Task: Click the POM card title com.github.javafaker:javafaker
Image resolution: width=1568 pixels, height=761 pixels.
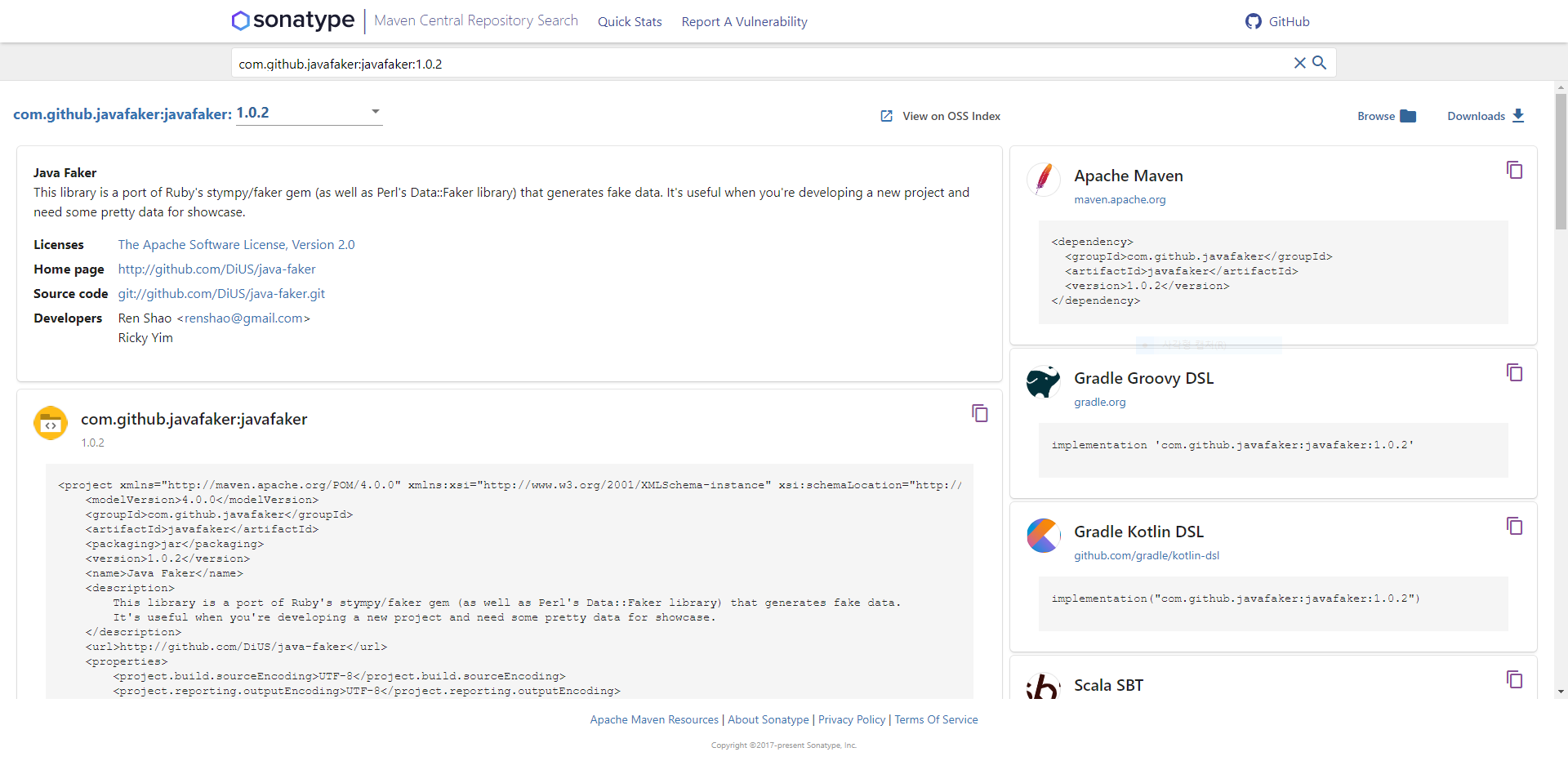Action: click(194, 419)
